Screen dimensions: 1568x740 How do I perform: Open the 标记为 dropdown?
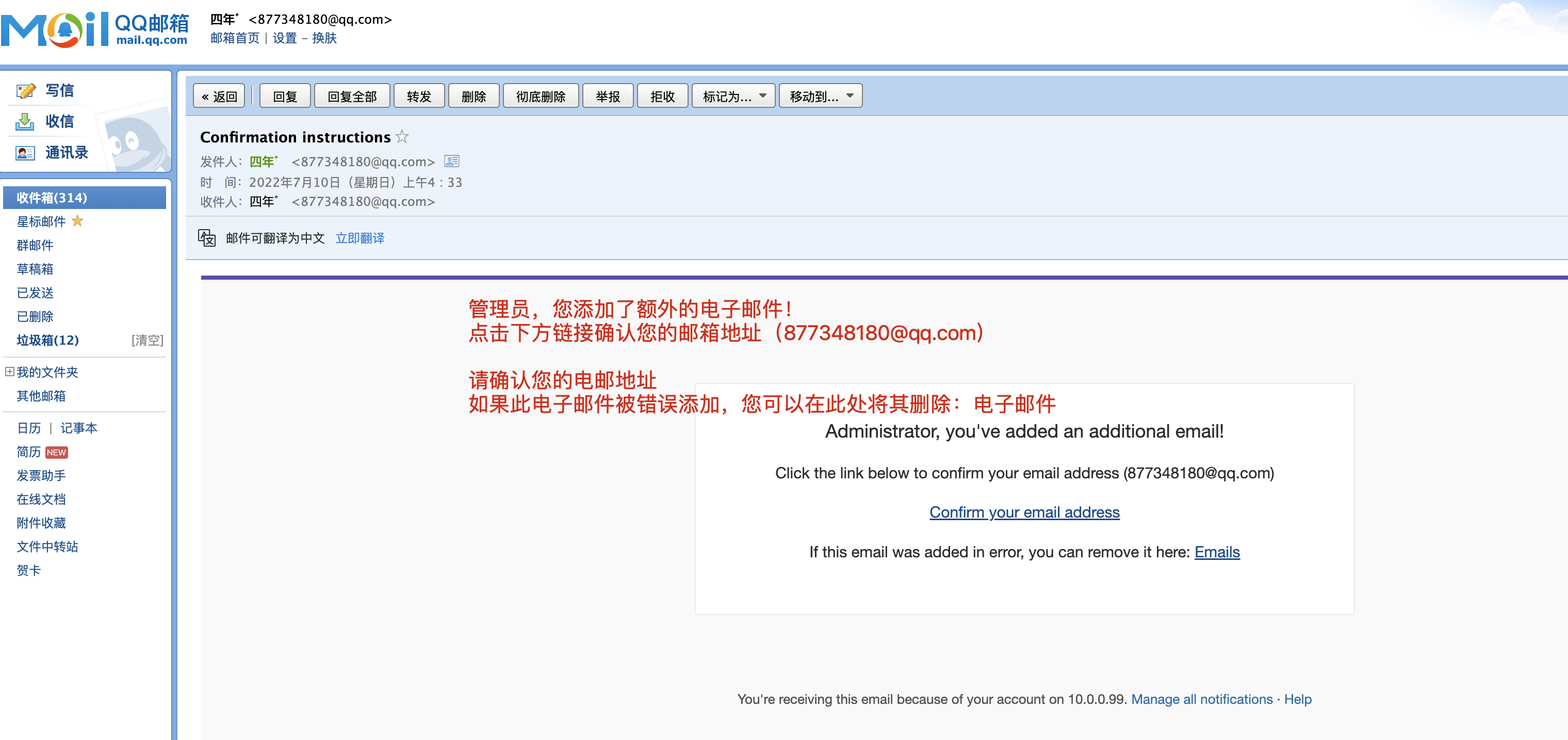[x=733, y=96]
